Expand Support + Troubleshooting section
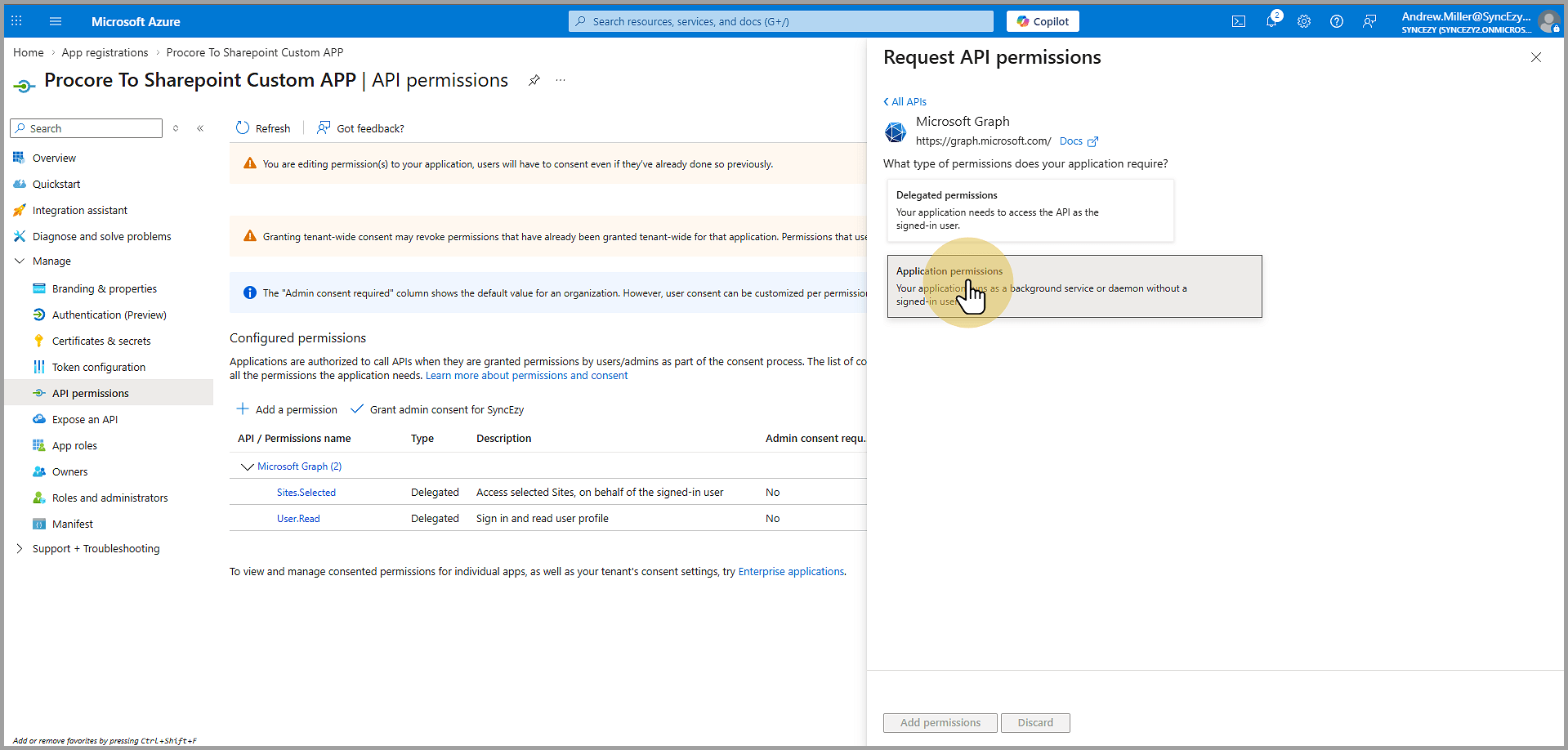 20,549
